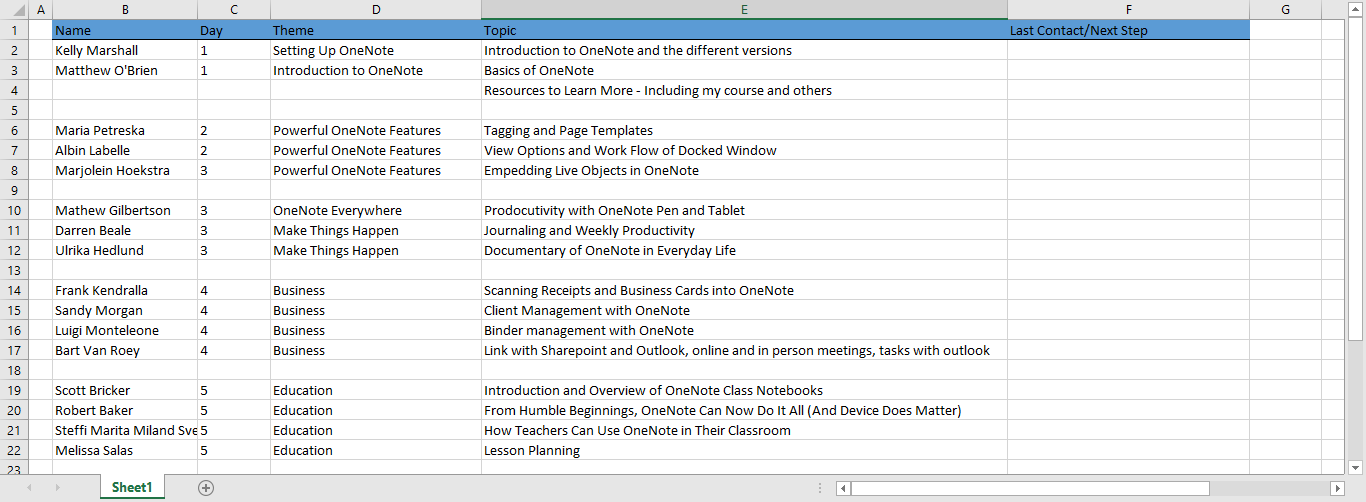
Task: Select row 5 header
Action: pos(14,110)
